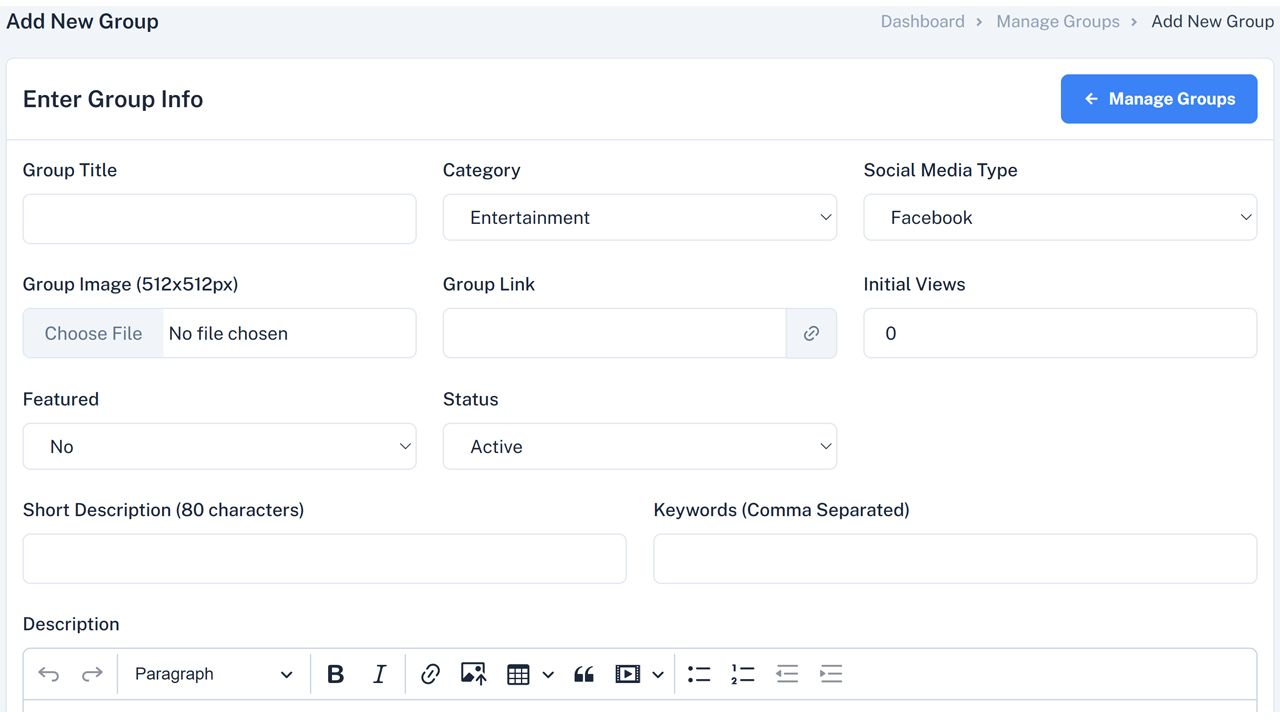Click the link icon beside Group Link
Screen dimensions: 1280x720
pos(811,333)
